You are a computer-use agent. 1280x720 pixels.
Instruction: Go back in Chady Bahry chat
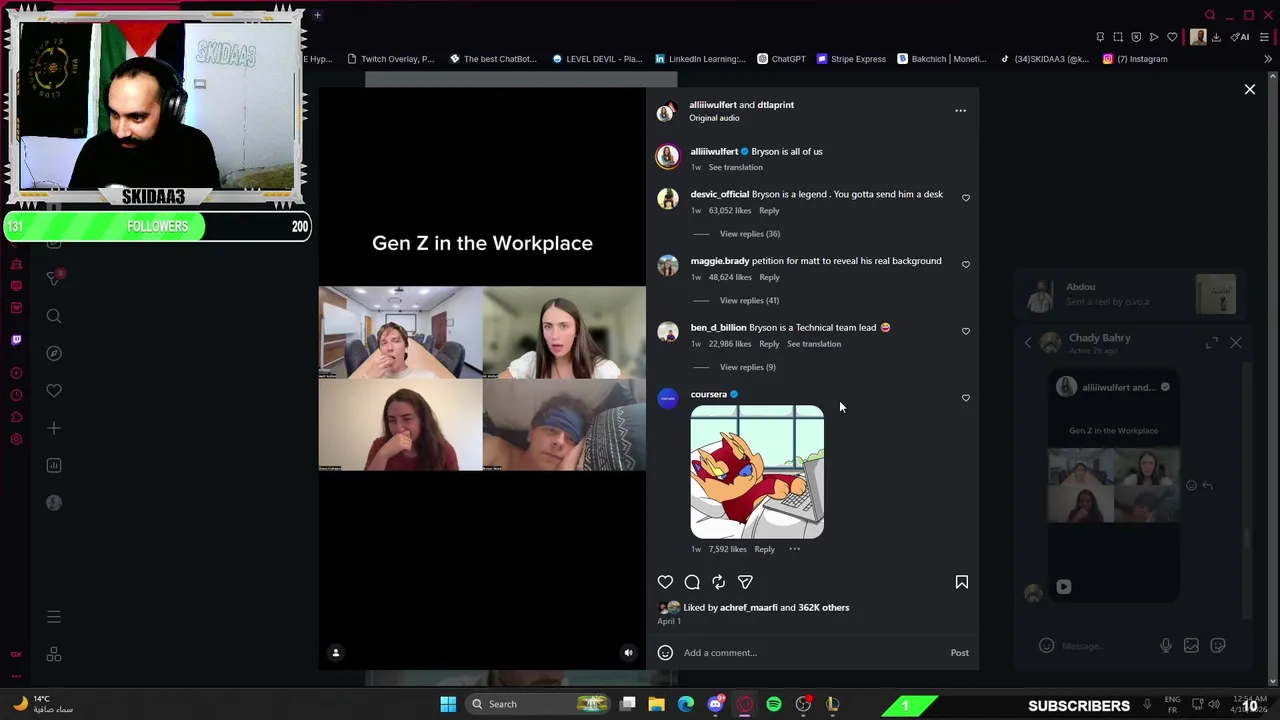pos(1028,343)
